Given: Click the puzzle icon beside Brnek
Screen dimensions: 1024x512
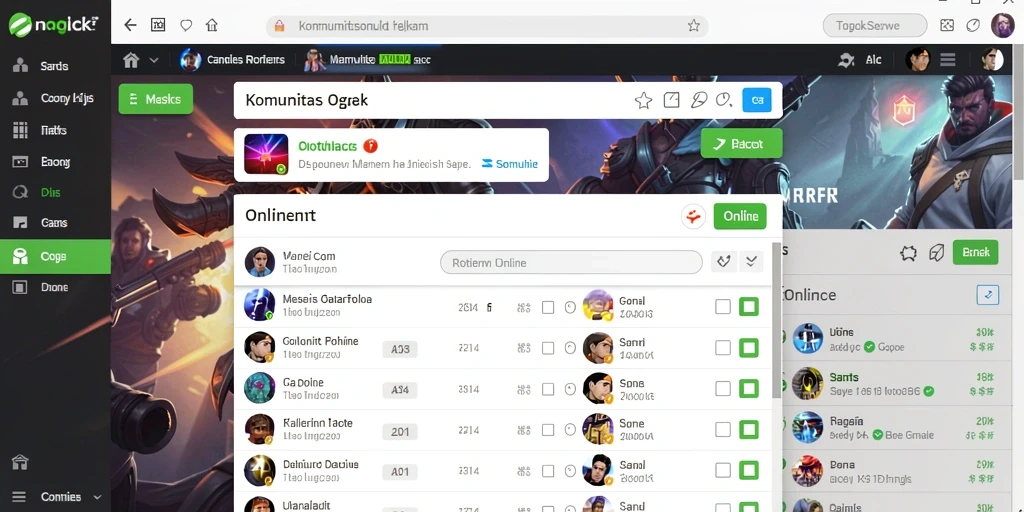Looking at the screenshot, I should tap(908, 253).
